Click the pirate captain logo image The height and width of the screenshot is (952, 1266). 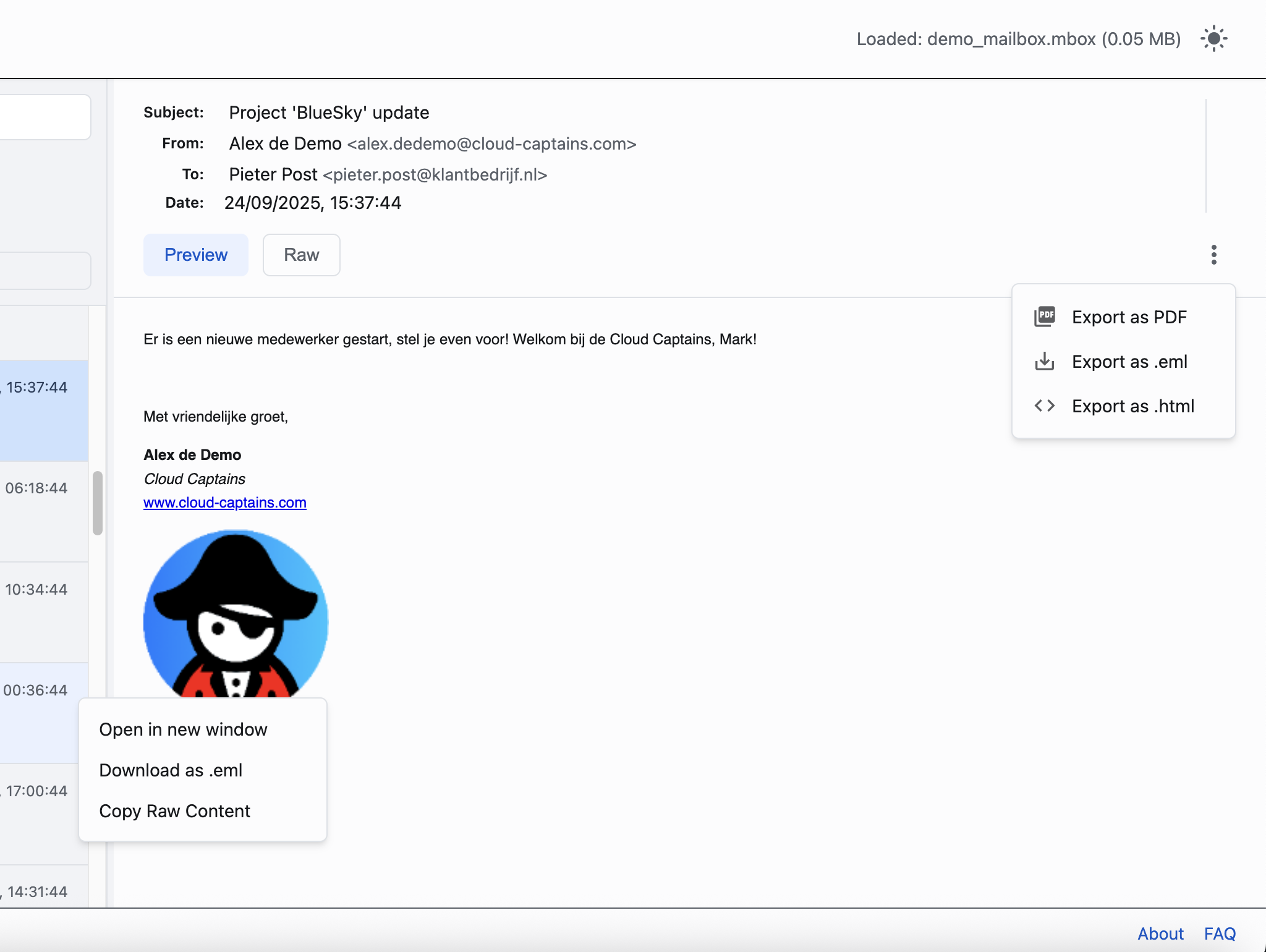236,613
